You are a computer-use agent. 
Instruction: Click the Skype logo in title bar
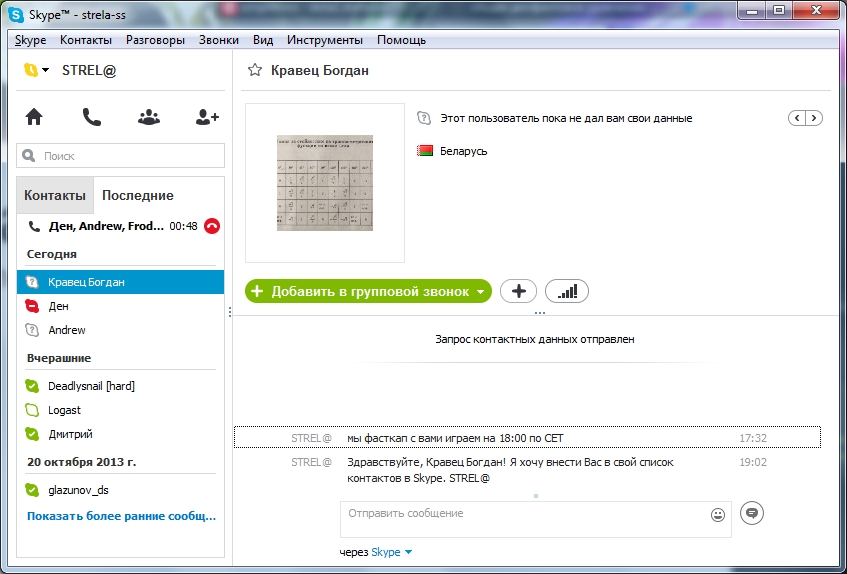point(16,15)
